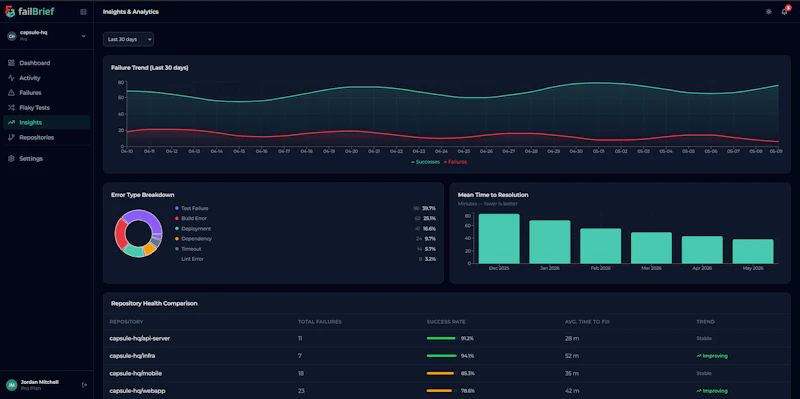
Task: Sort by the Total Failures column header
Action: (x=319, y=322)
